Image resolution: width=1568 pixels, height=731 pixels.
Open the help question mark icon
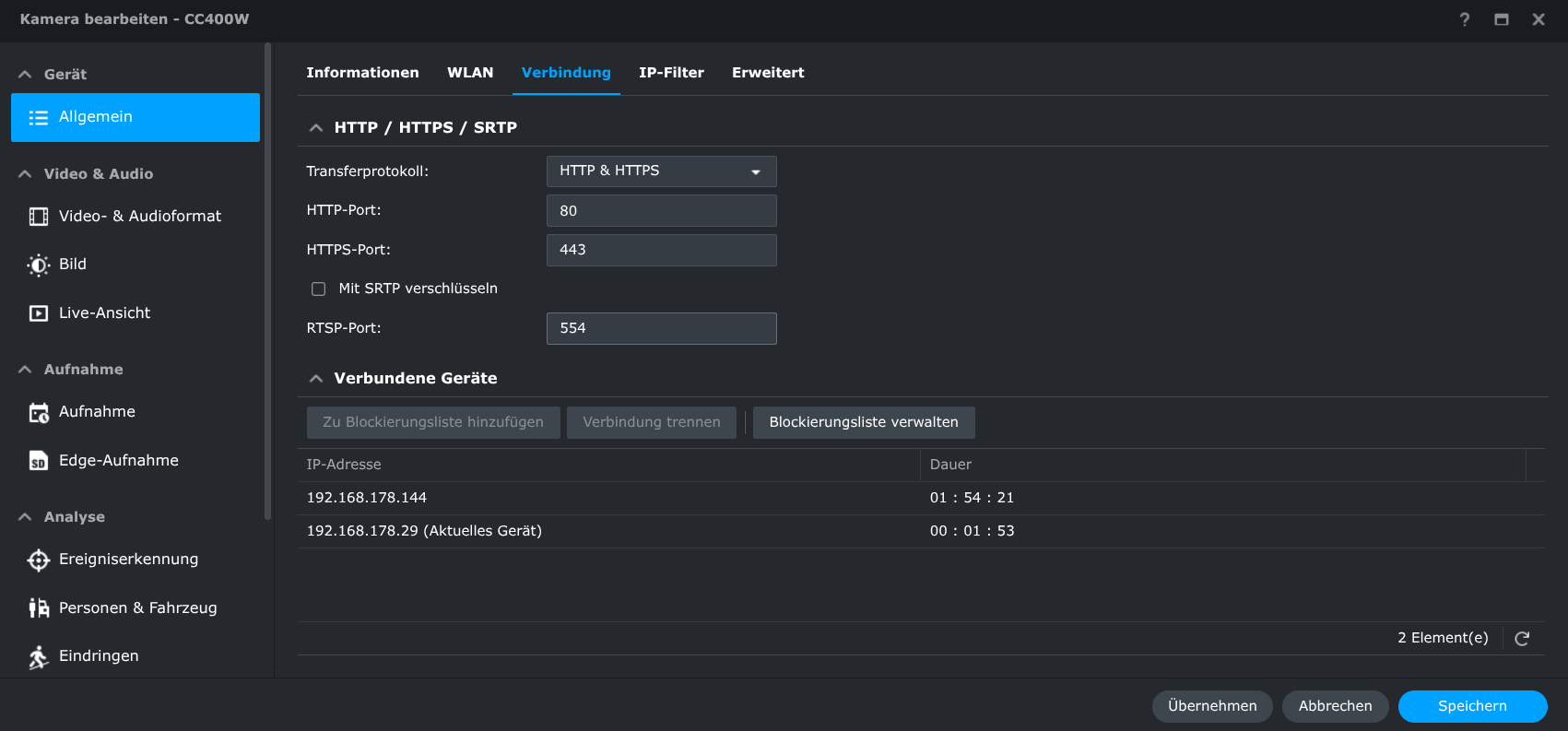click(1464, 19)
